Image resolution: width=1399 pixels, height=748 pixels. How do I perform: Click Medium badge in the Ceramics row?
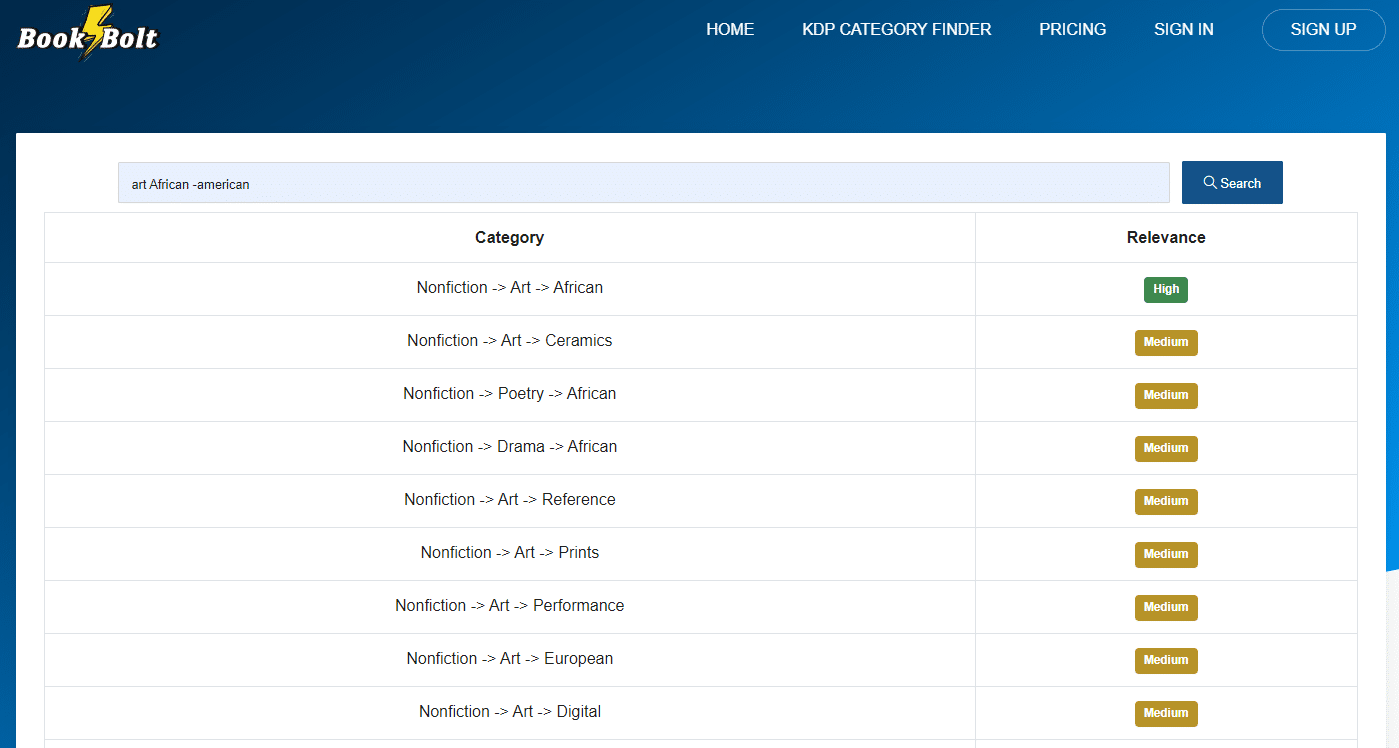pyautogui.click(x=1166, y=342)
